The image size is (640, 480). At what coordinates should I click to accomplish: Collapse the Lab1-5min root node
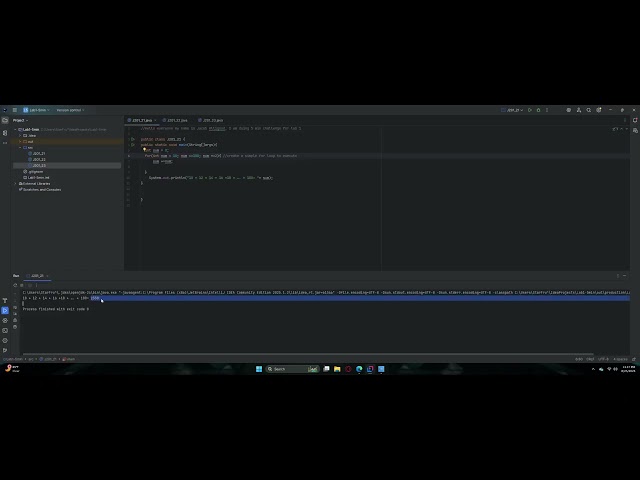coord(16,129)
